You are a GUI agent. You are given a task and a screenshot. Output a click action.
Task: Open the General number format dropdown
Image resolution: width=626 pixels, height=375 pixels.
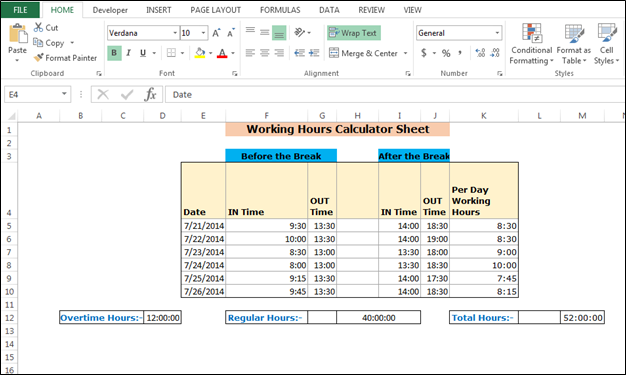(x=497, y=33)
